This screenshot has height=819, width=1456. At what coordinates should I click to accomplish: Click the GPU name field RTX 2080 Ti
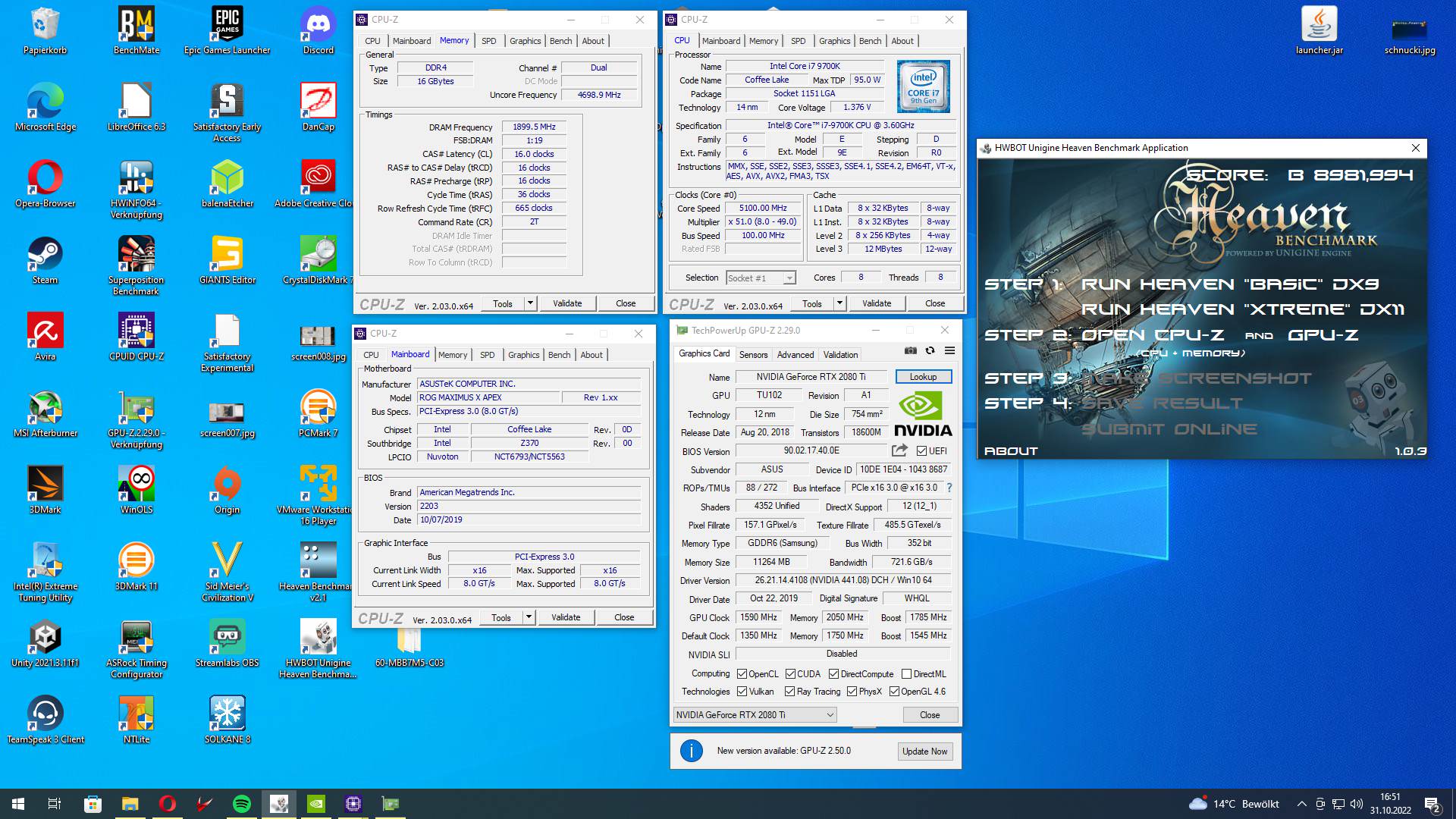pos(811,376)
